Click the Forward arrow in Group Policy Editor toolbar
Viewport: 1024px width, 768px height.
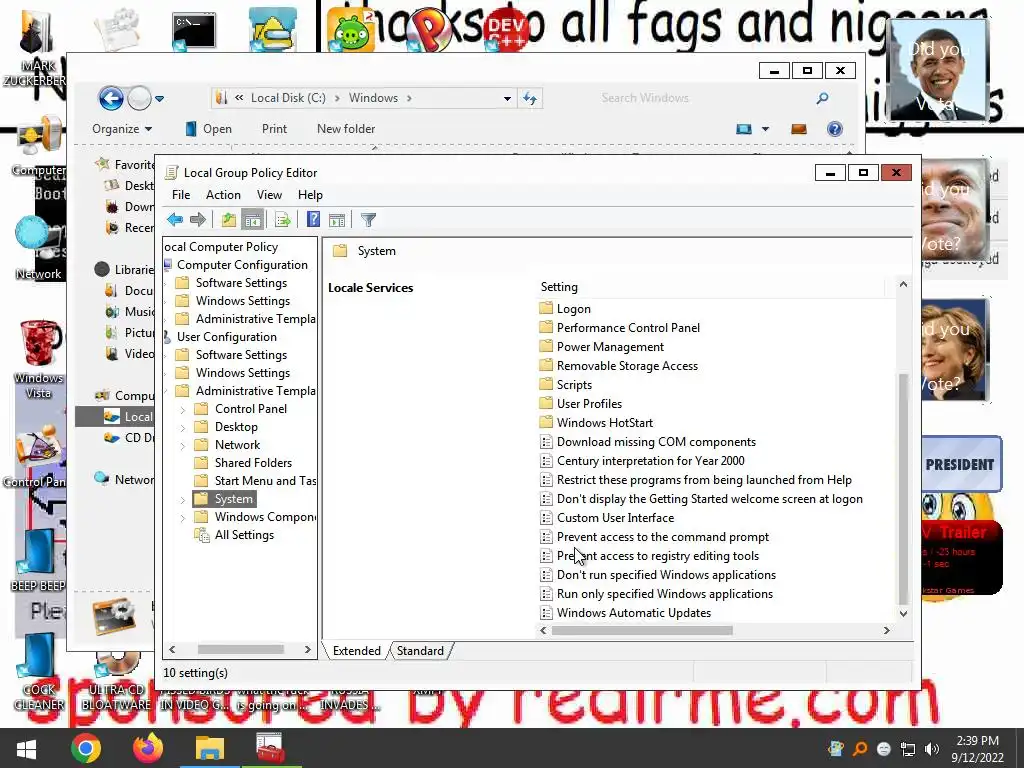(x=197, y=219)
